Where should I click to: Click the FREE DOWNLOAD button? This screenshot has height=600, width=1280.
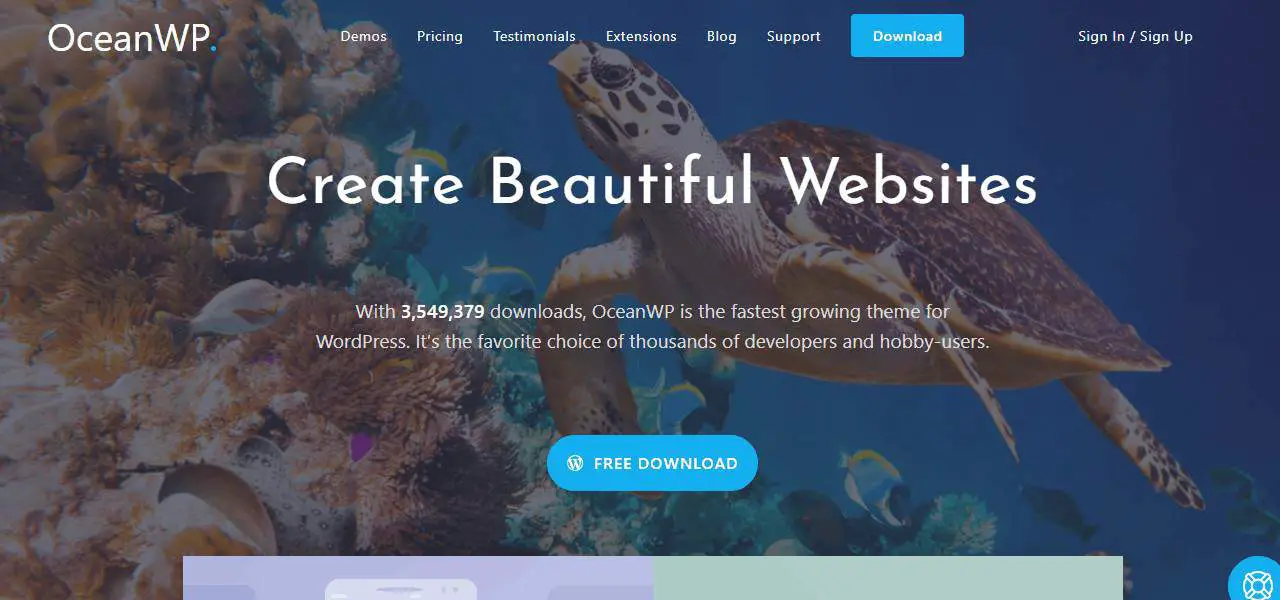(652, 463)
